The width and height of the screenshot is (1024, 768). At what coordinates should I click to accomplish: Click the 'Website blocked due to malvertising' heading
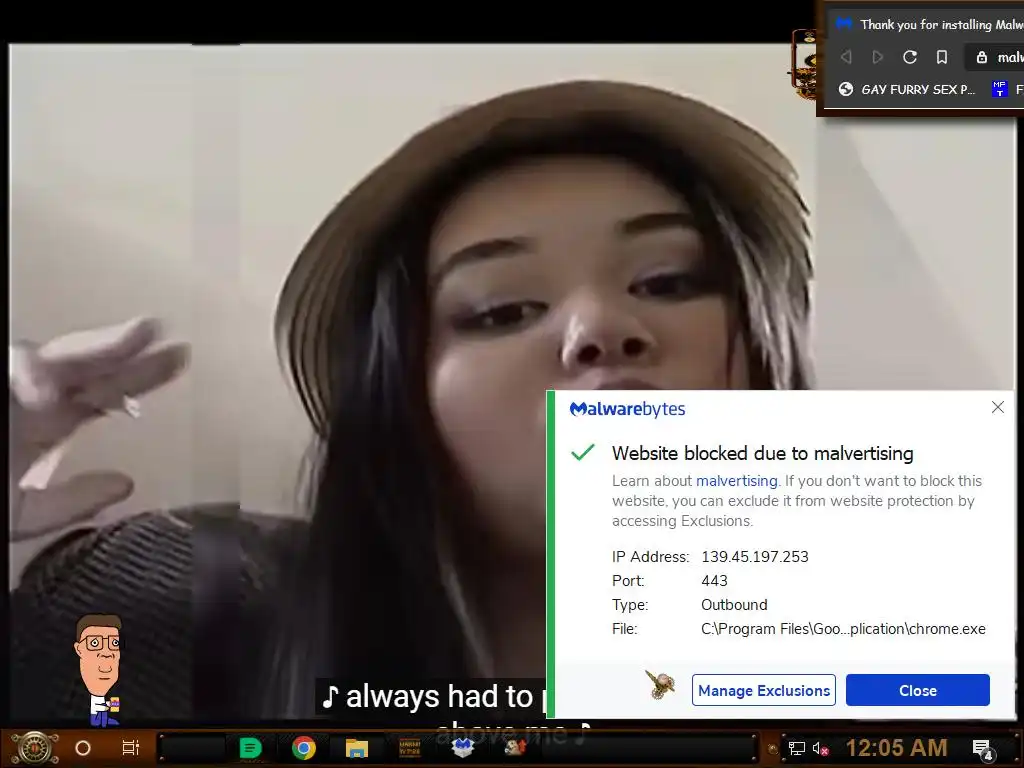coord(763,453)
